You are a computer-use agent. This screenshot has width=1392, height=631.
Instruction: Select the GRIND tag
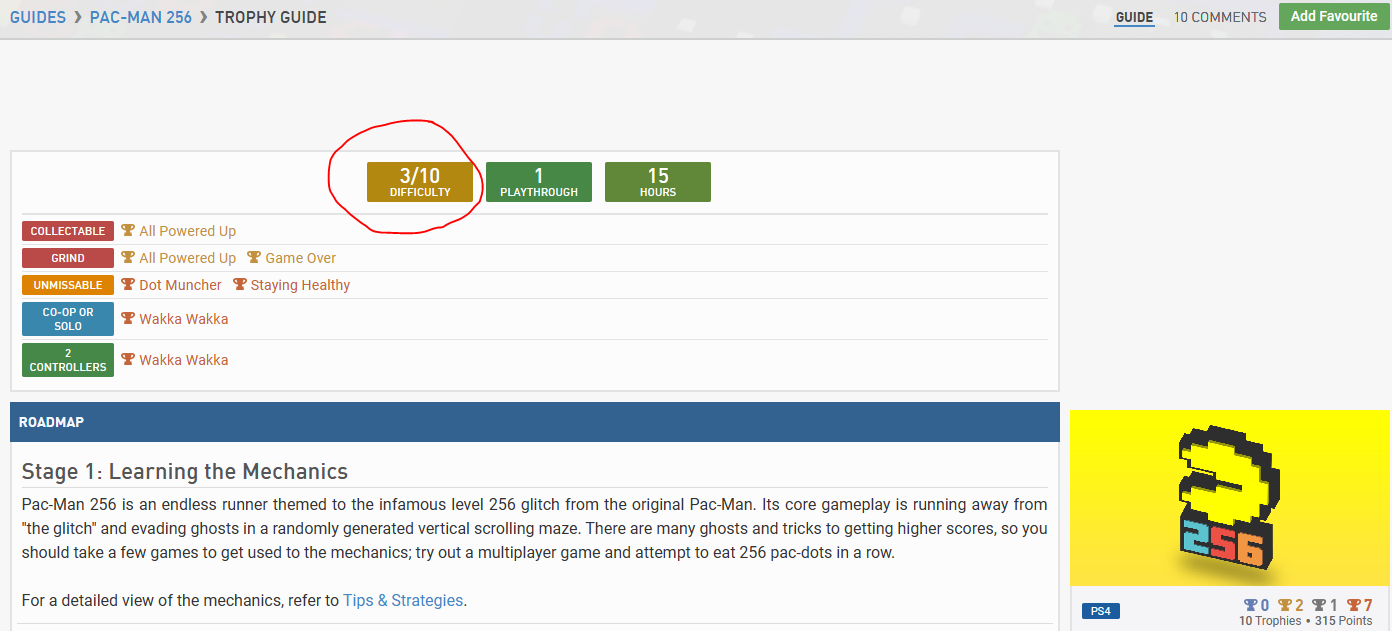point(68,258)
